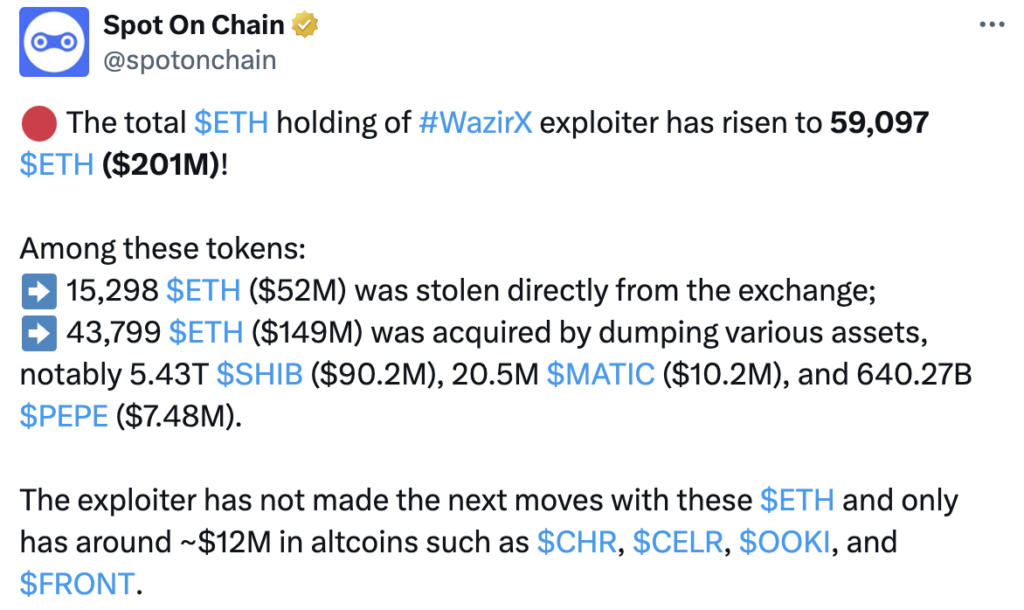
Task: Open the first $ETH cashtag in headline
Action: tap(231, 123)
